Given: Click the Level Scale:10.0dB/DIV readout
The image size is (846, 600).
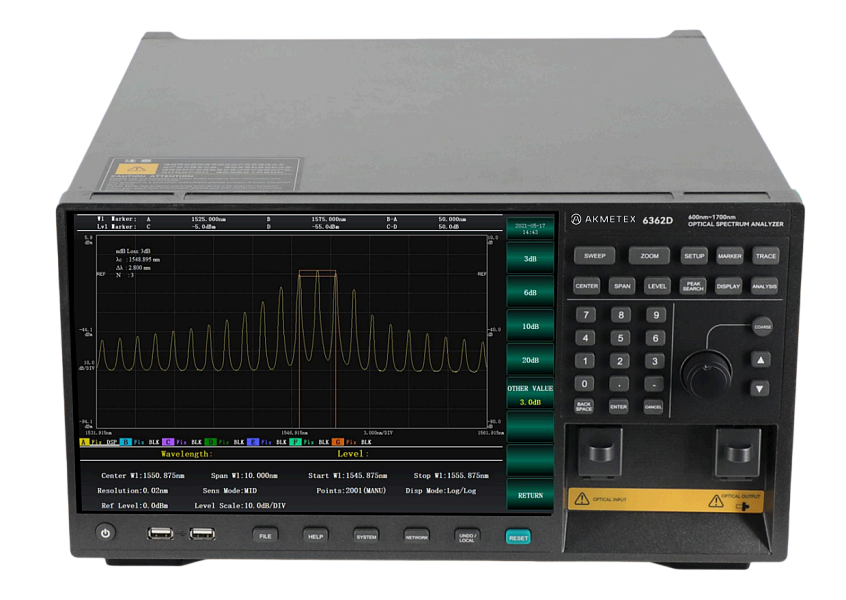Looking at the screenshot, I should coord(240,506).
